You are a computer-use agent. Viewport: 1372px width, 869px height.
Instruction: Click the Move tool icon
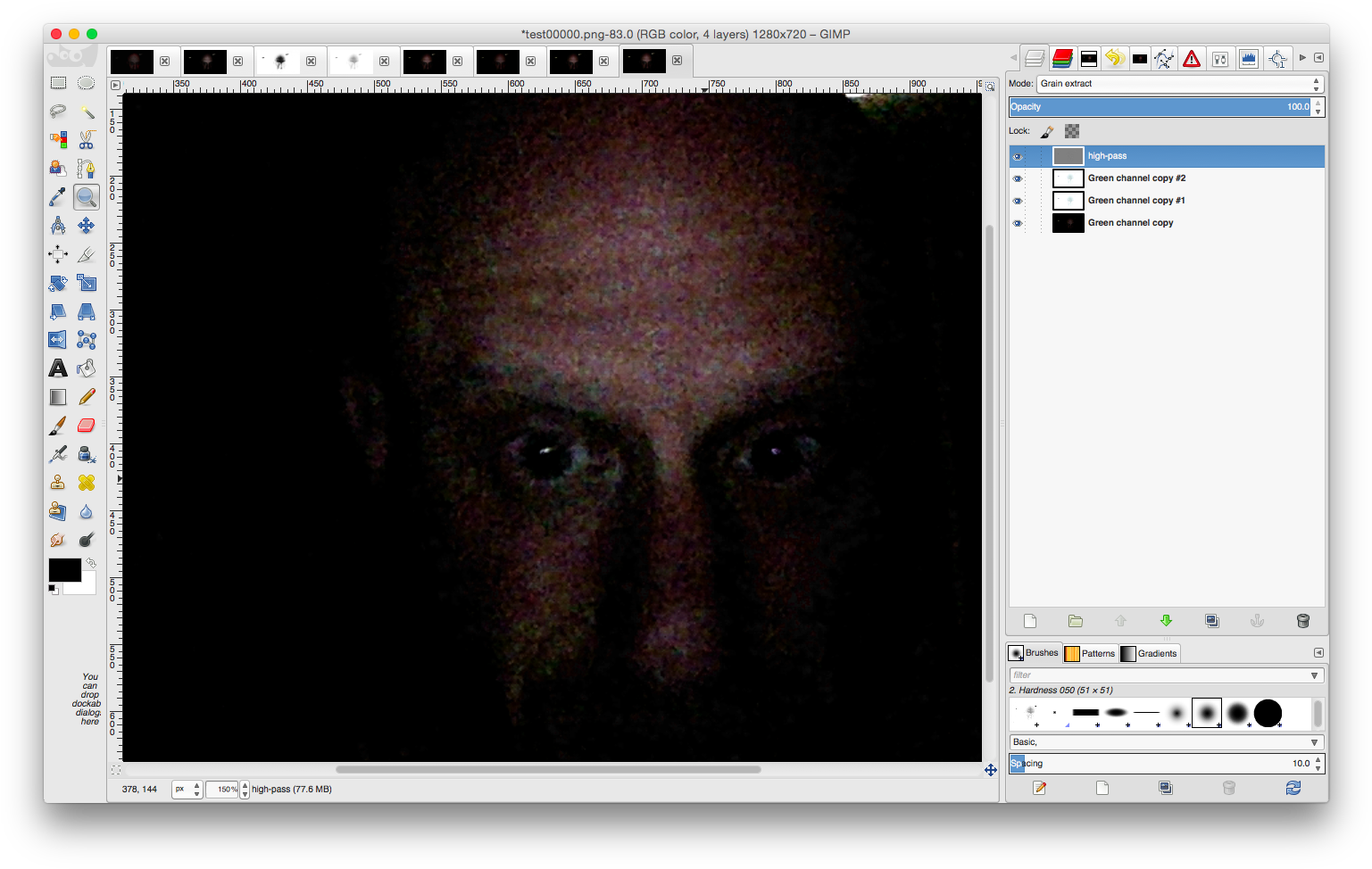point(87,226)
